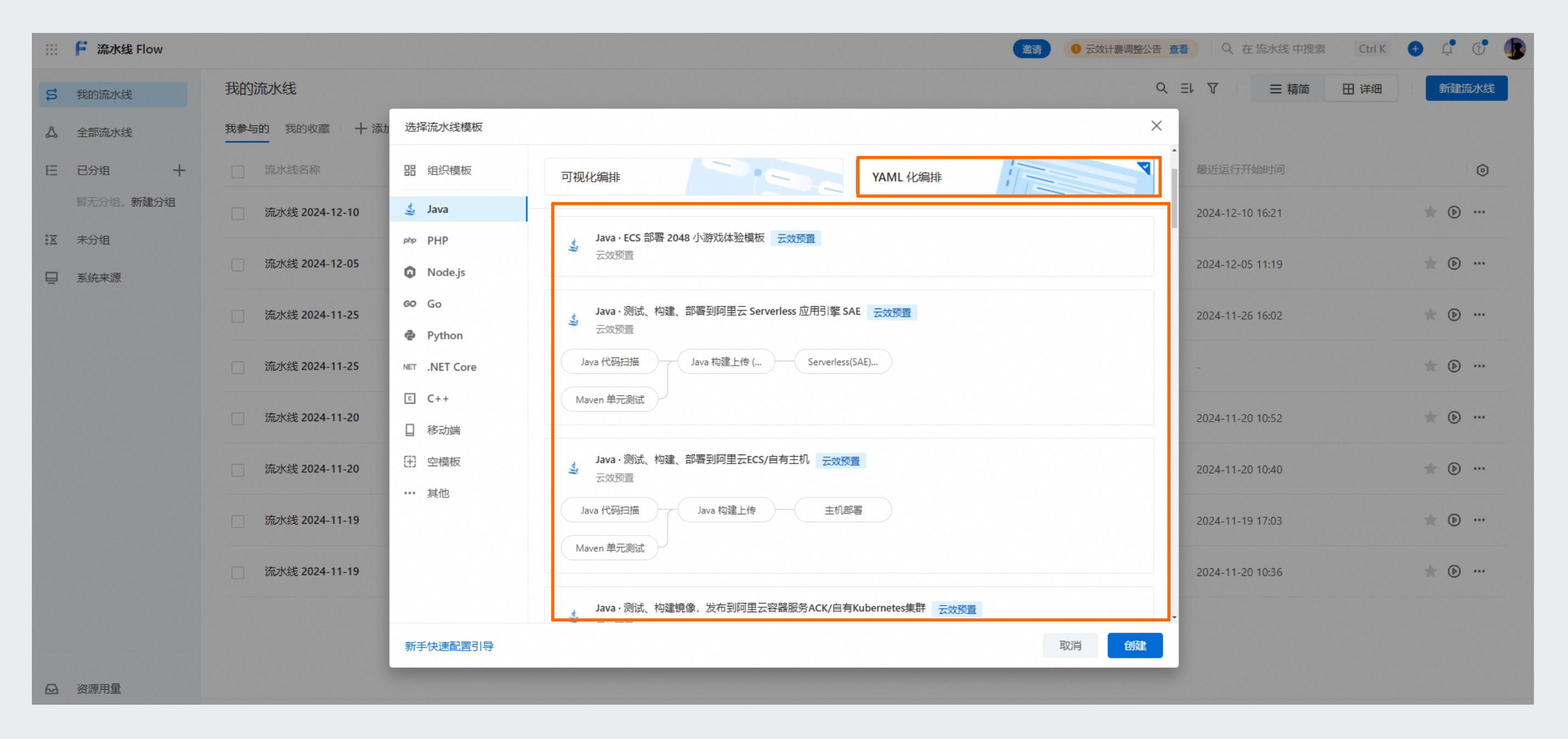Viewport: 1568px width, 739px height.
Task: Select Node.js template category
Action: (x=458, y=272)
